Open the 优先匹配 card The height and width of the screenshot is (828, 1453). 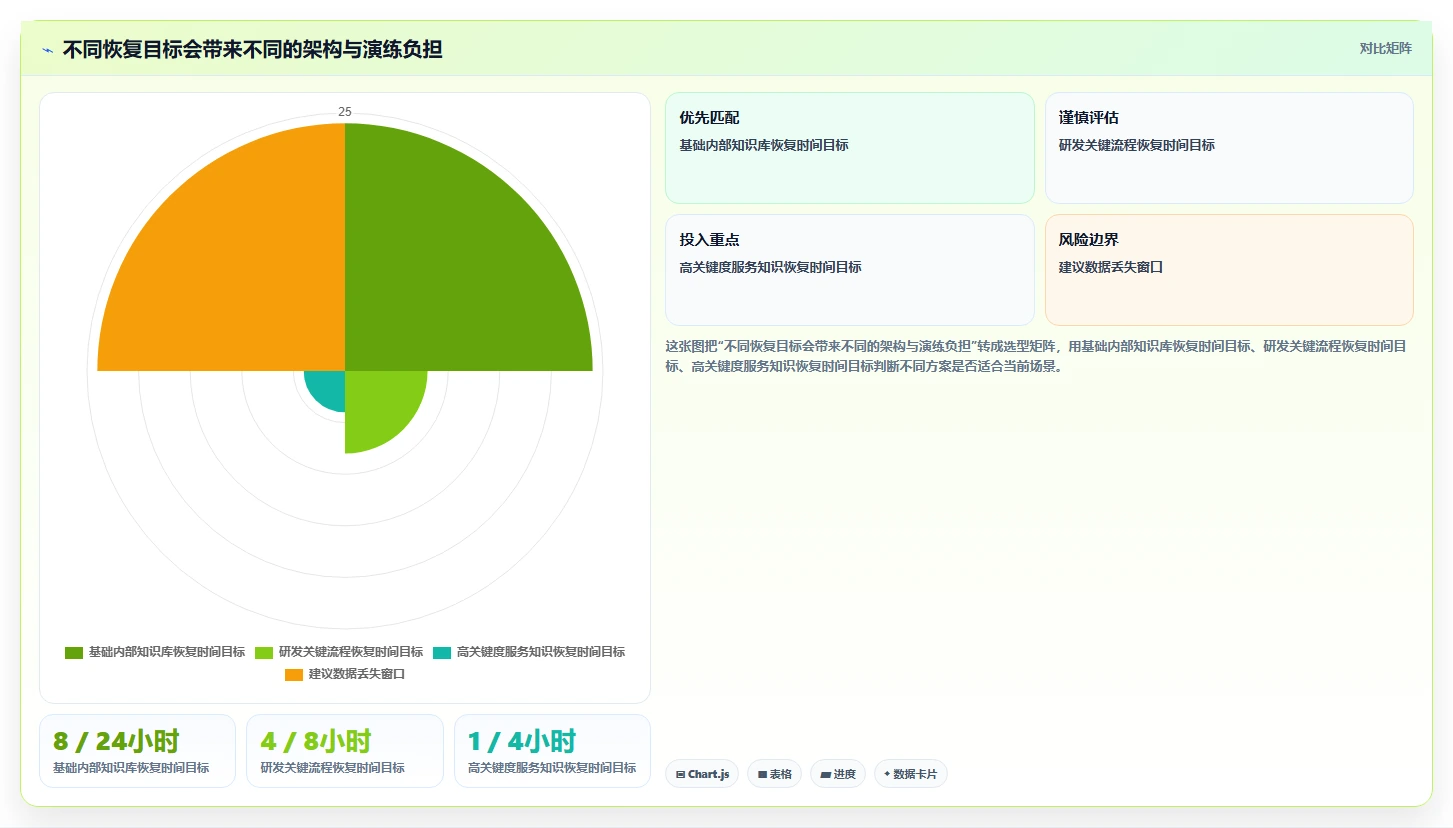pos(850,148)
